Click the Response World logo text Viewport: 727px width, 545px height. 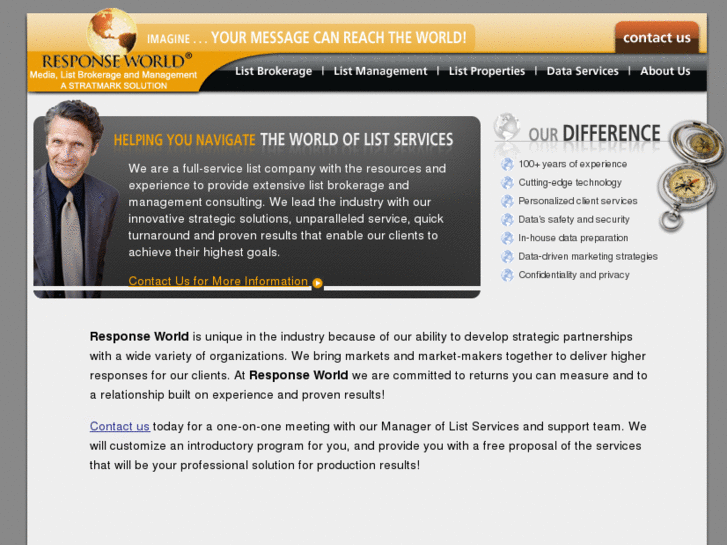click(117, 61)
